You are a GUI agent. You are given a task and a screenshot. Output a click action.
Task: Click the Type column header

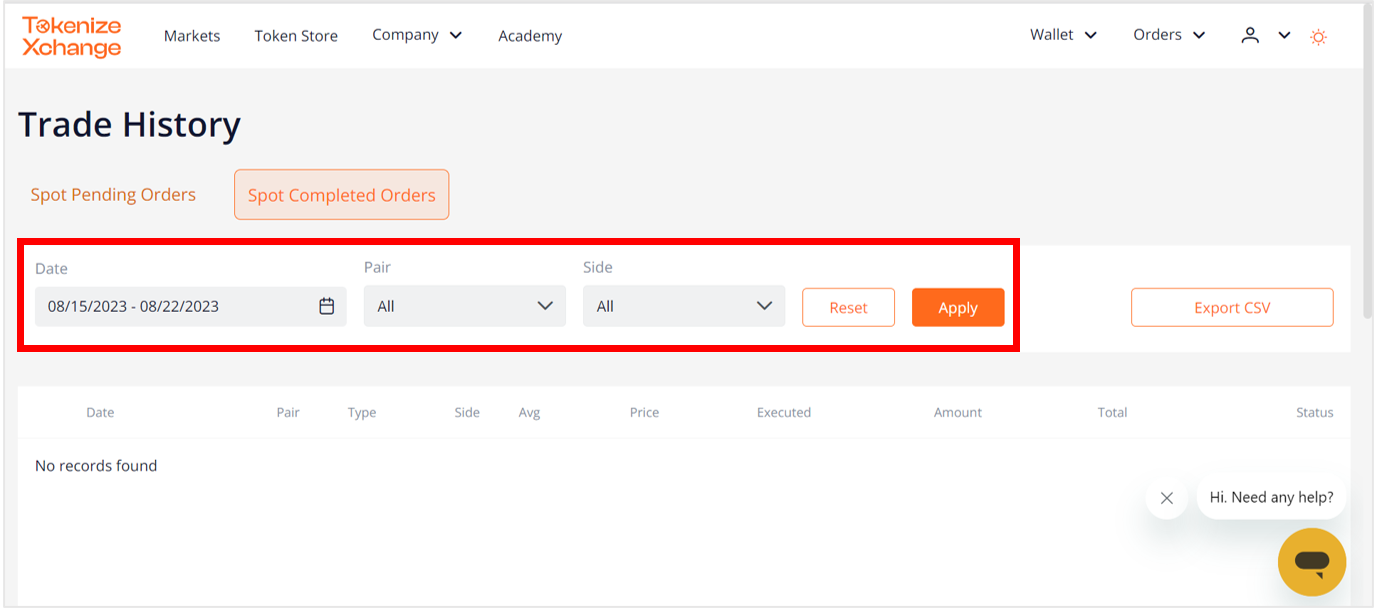click(x=362, y=412)
